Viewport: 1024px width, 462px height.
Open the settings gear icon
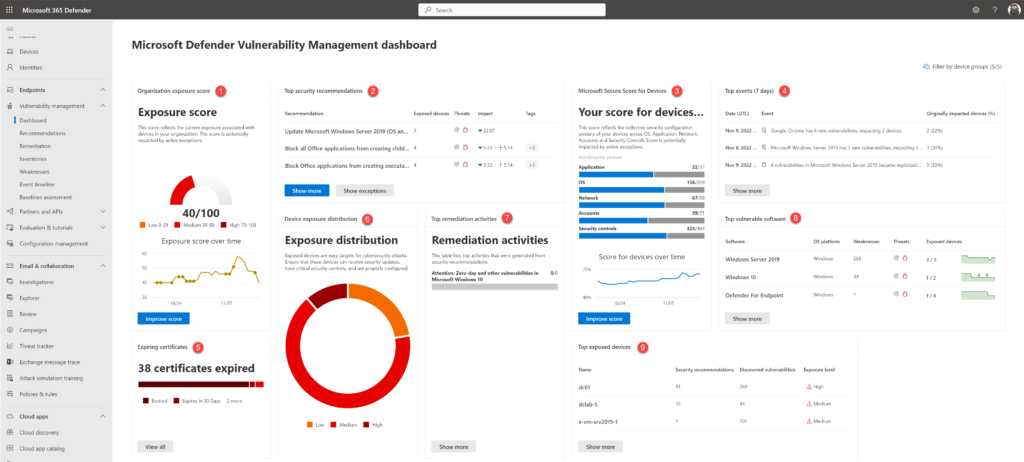976,10
